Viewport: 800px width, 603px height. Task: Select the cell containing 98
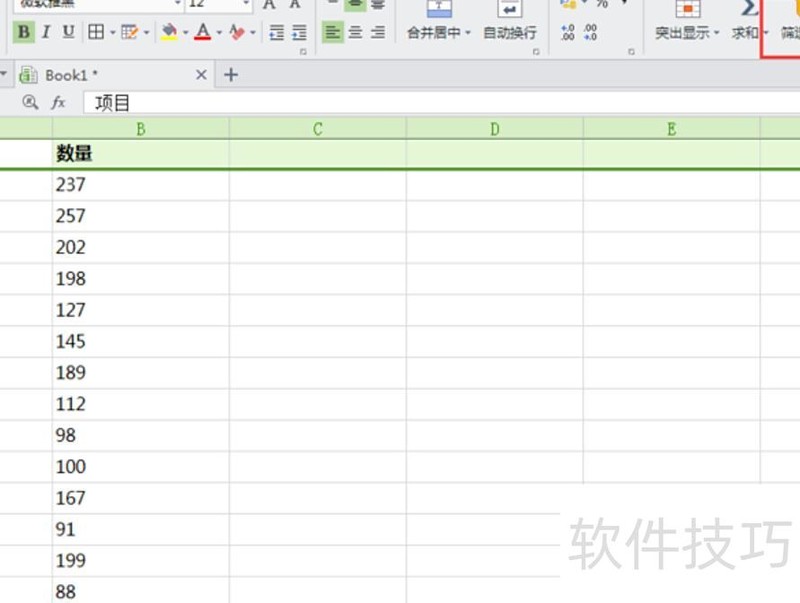tap(141, 436)
